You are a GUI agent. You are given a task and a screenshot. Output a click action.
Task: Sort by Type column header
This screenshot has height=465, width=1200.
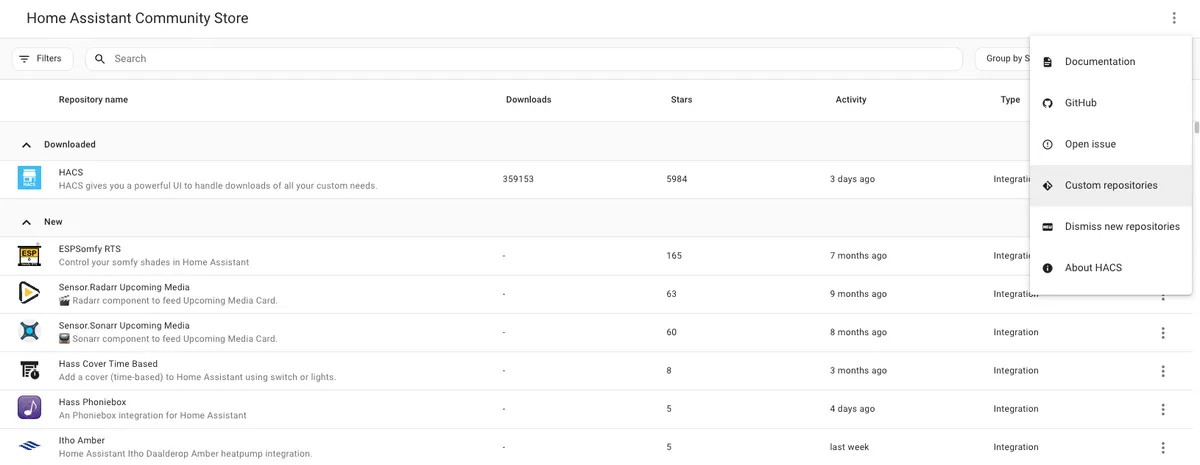click(1010, 100)
